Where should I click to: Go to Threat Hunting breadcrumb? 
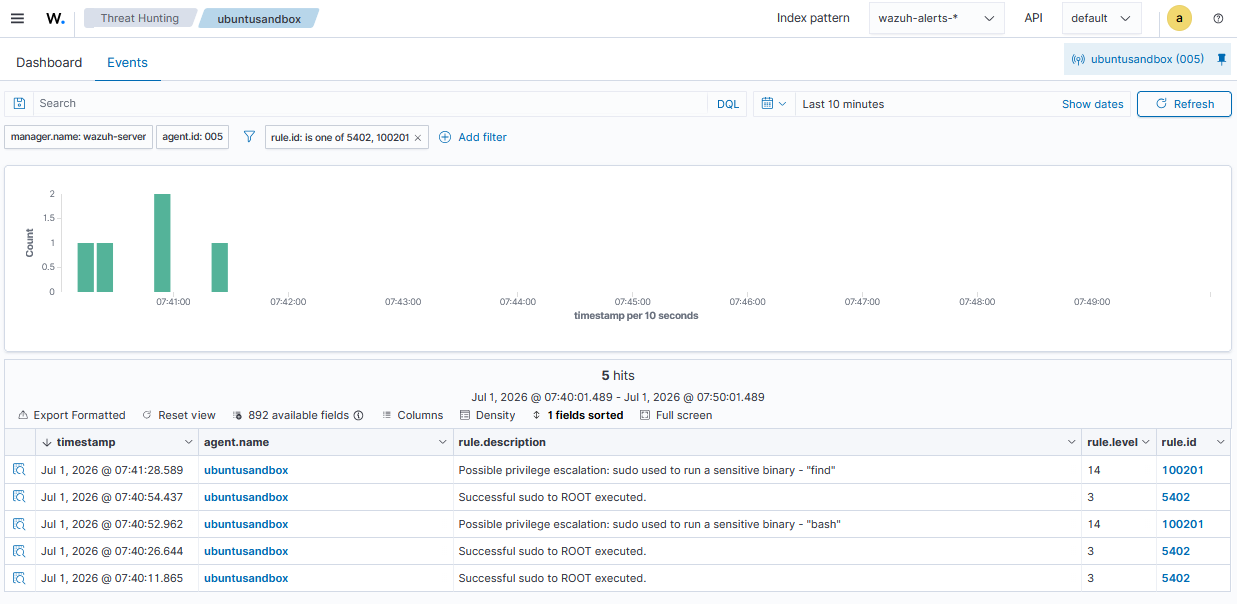point(139,18)
